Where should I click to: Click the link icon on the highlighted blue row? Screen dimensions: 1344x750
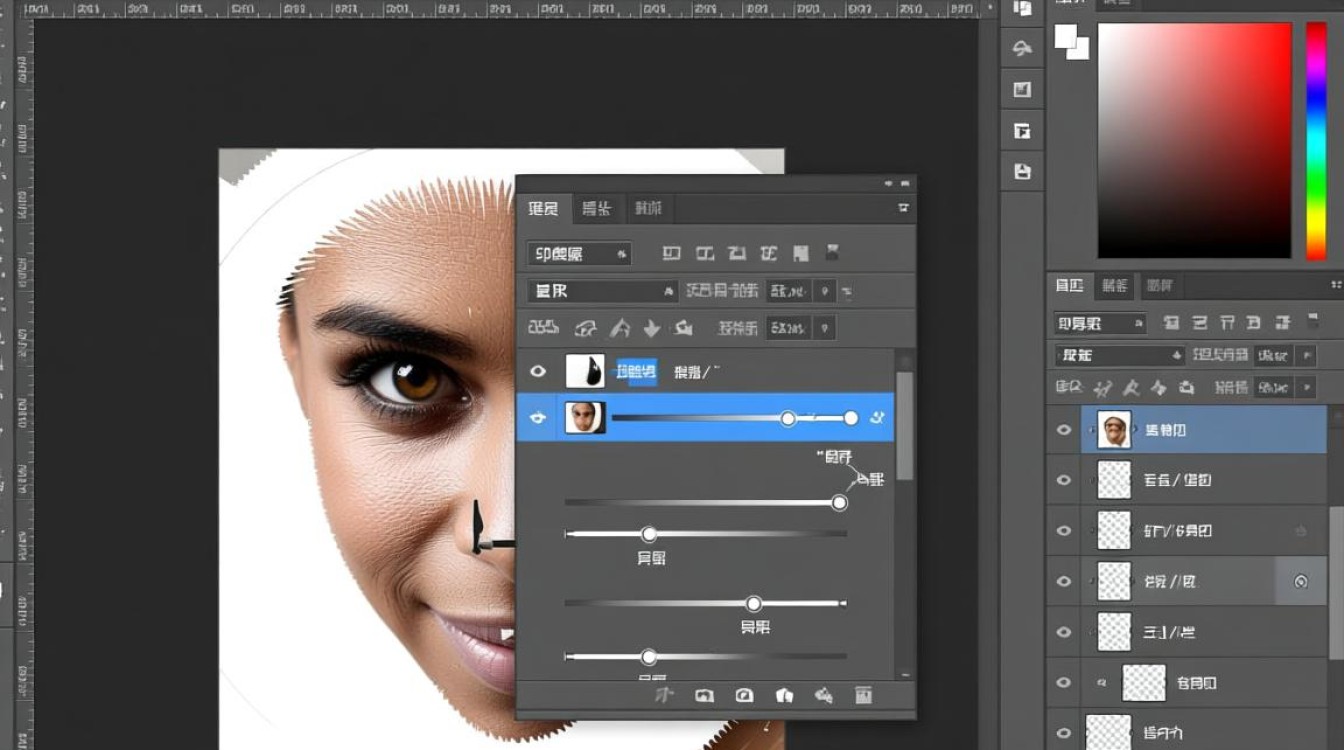[877, 418]
